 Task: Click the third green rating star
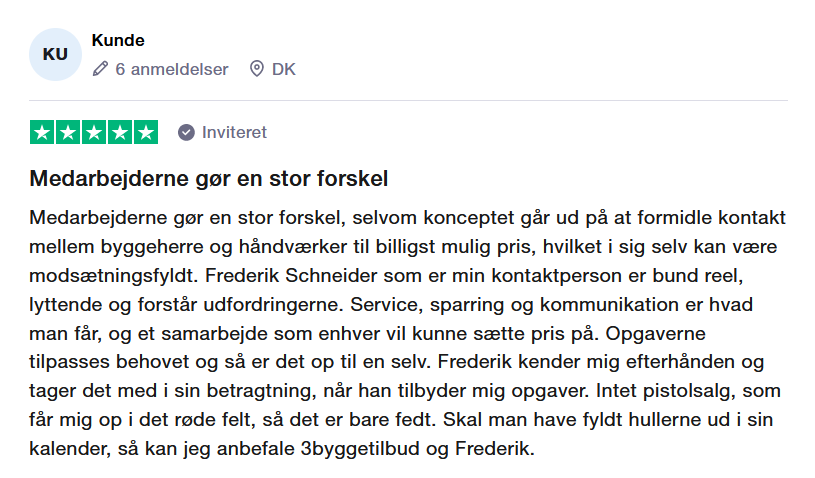click(x=94, y=132)
